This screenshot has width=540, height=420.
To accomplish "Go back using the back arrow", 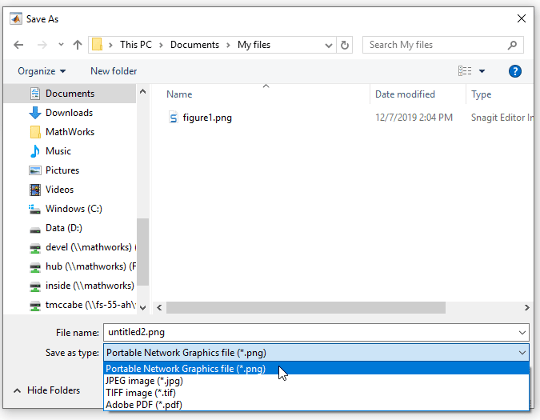I will click(x=19, y=45).
